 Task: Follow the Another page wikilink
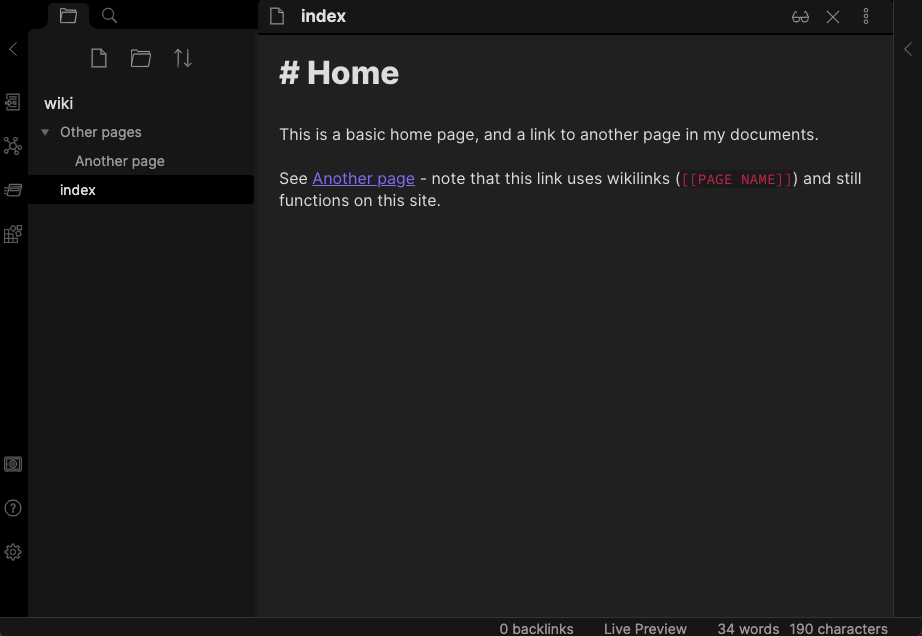point(363,178)
